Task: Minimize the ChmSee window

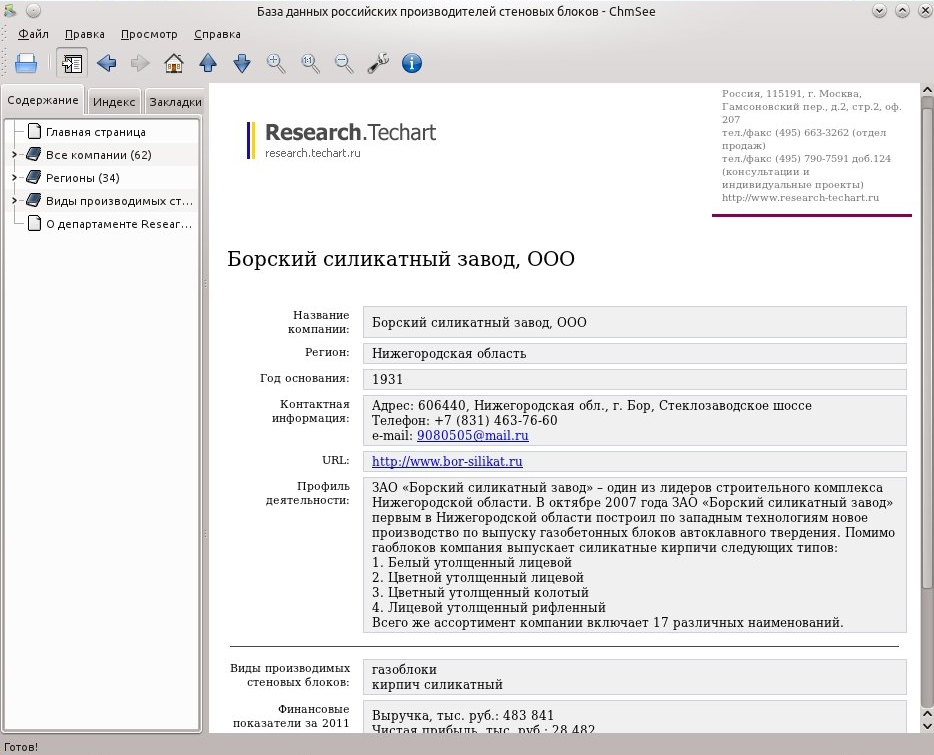Action: (879, 11)
